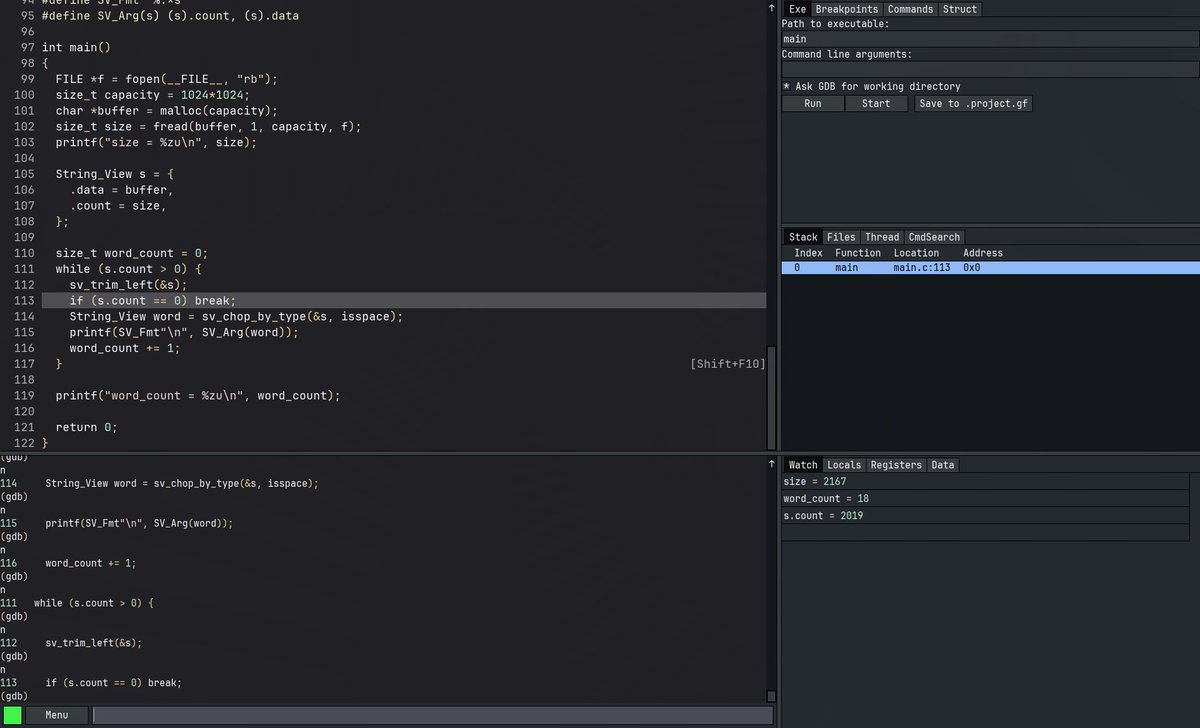Viewport: 1200px width, 728px height.
Task: Select the Stack tab
Action: pyautogui.click(x=803, y=237)
